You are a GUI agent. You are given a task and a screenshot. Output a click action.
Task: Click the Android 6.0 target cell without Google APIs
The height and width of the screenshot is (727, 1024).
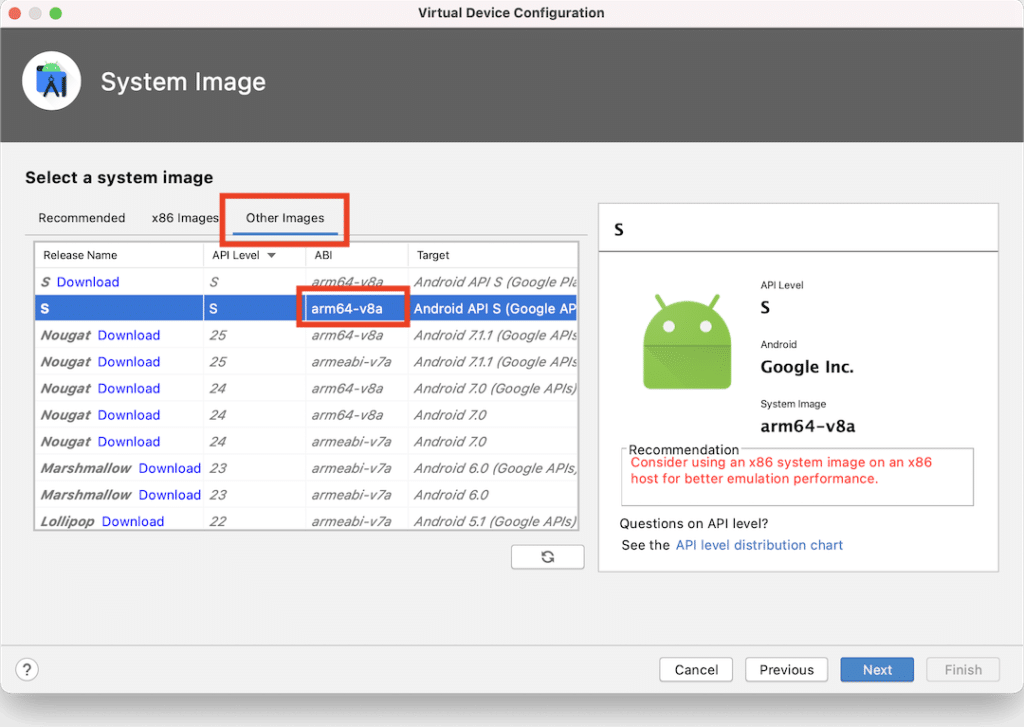point(494,495)
